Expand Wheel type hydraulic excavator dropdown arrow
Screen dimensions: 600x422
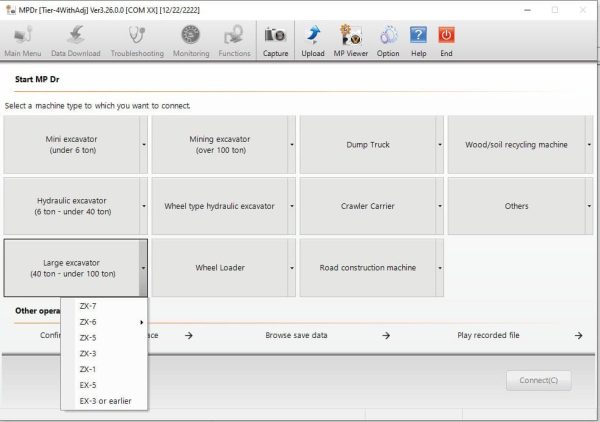[292, 206]
